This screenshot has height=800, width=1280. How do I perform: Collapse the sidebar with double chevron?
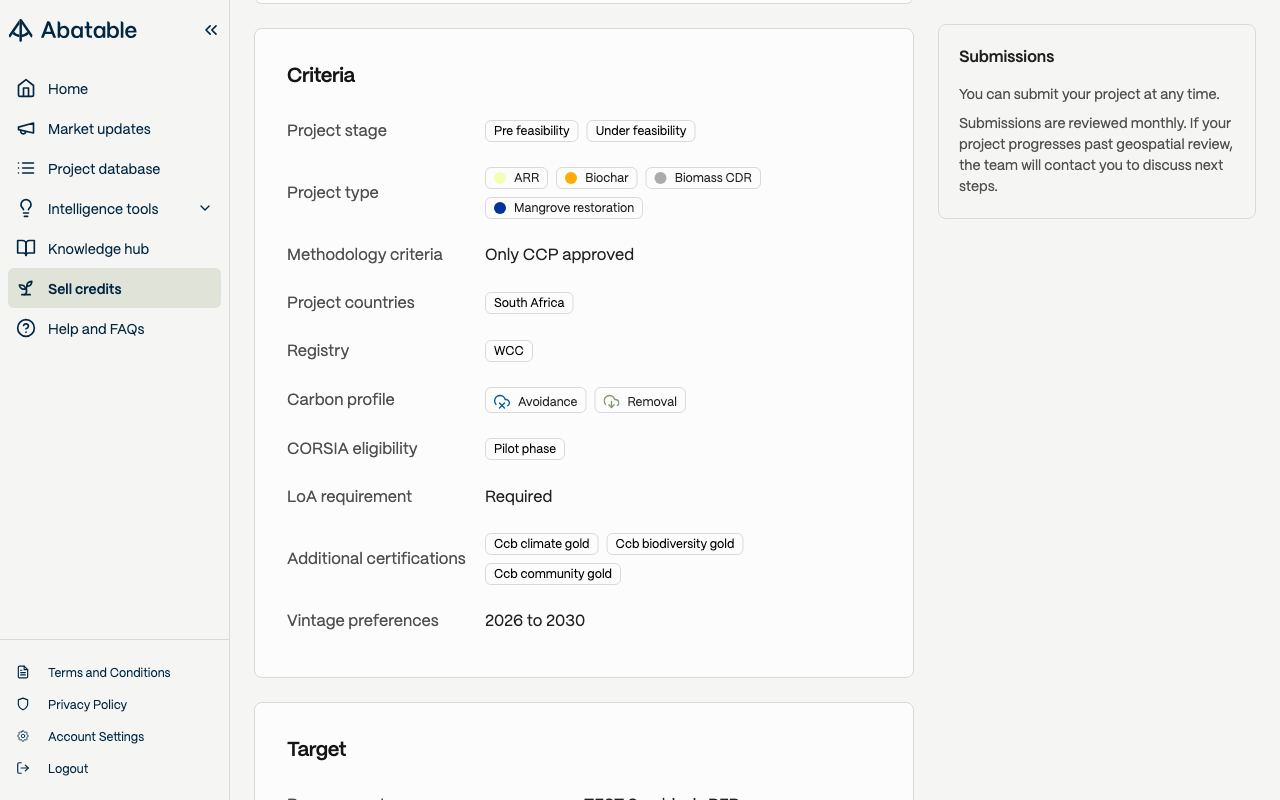211,30
